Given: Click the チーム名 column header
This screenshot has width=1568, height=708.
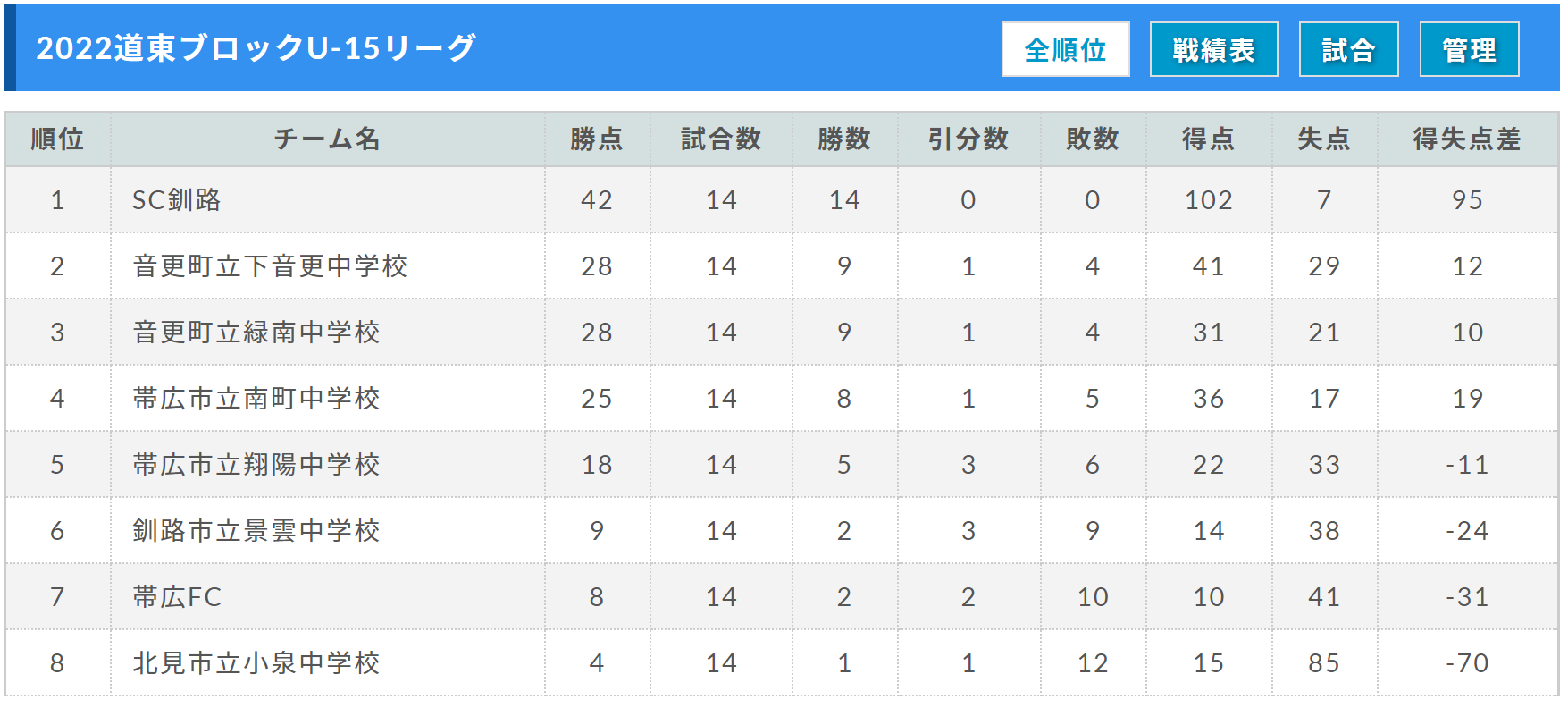Looking at the screenshot, I should coord(327,139).
